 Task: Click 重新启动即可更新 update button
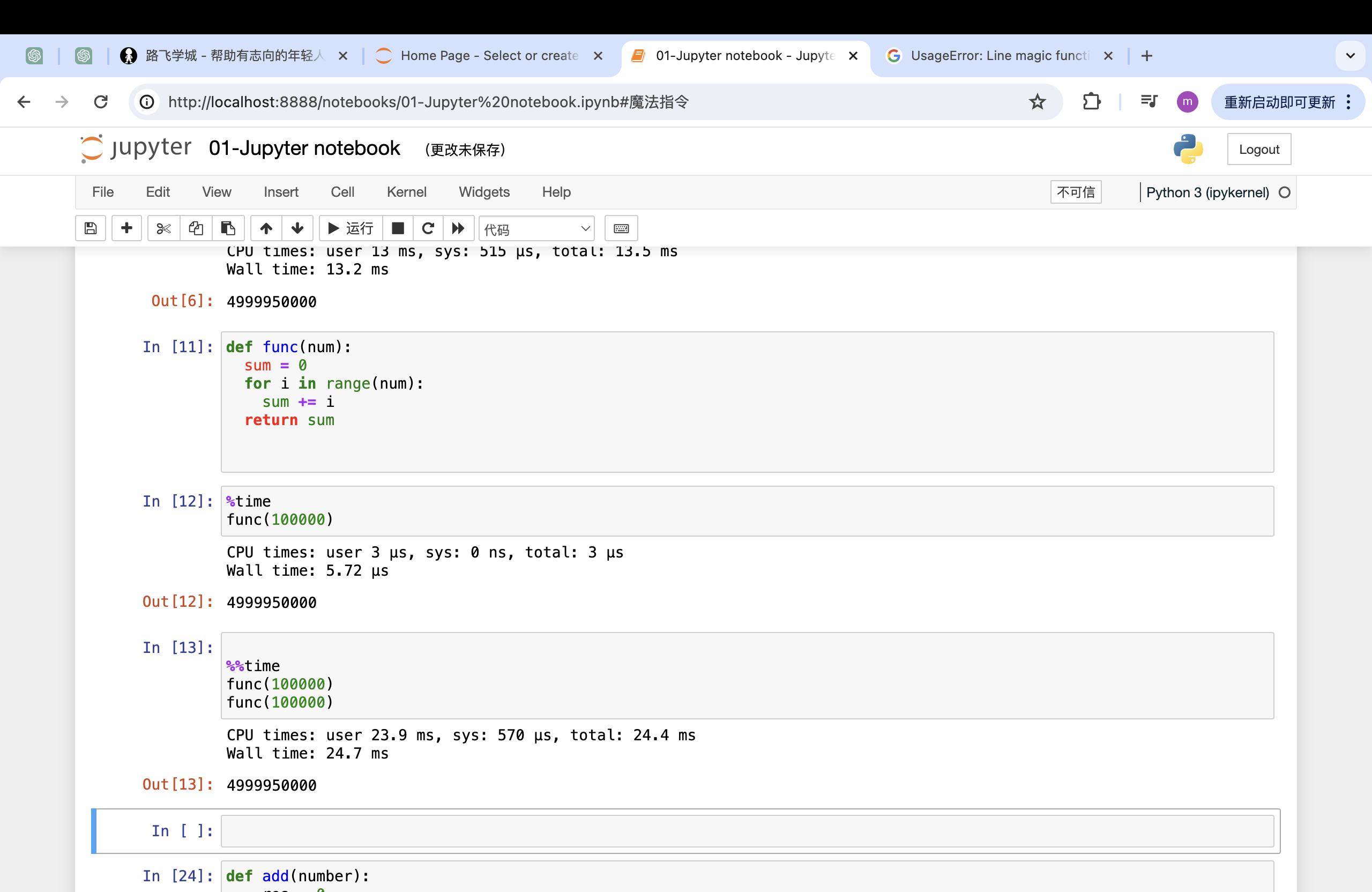click(x=1279, y=102)
